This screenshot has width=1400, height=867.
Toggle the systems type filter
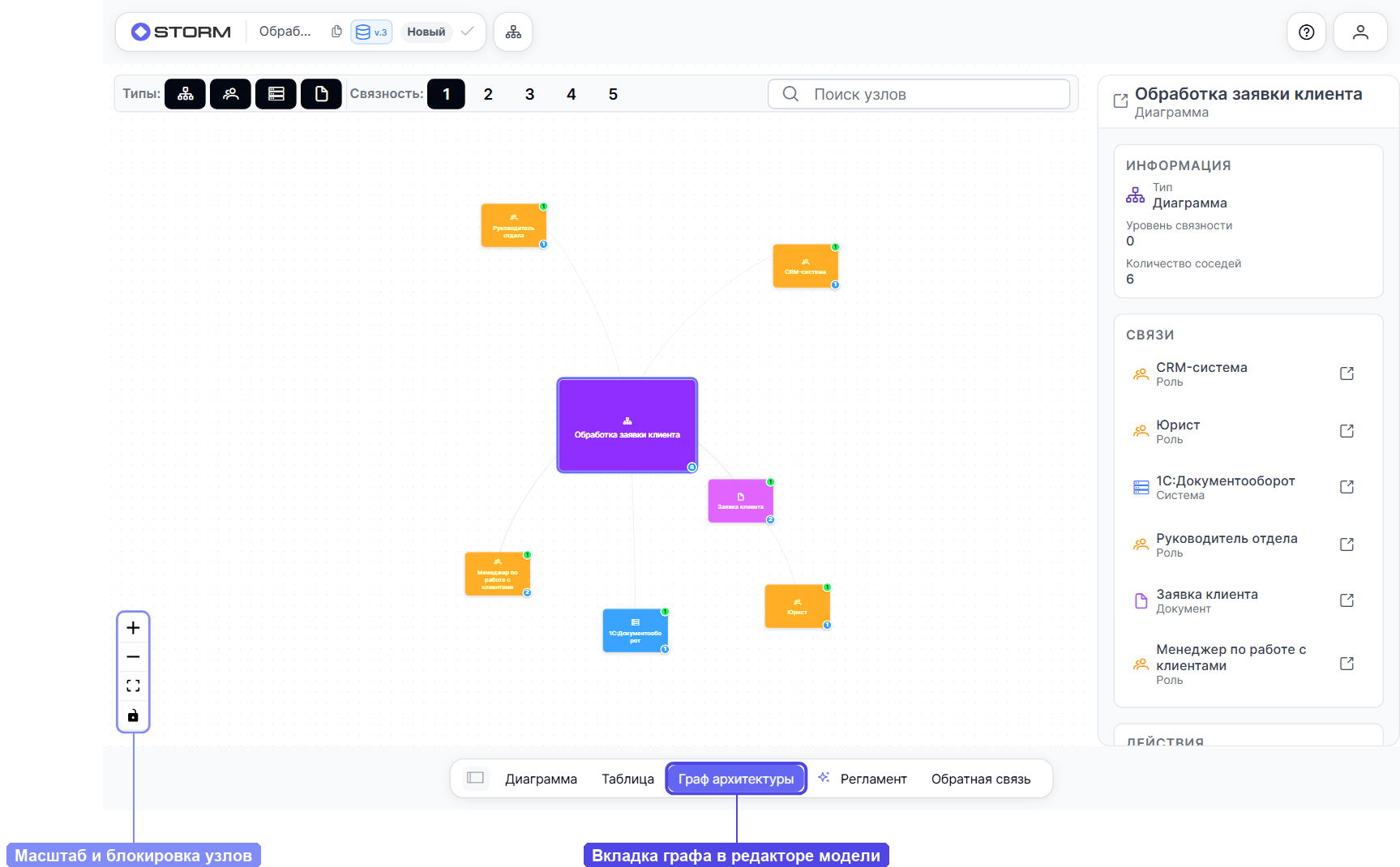(x=276, y=94)
